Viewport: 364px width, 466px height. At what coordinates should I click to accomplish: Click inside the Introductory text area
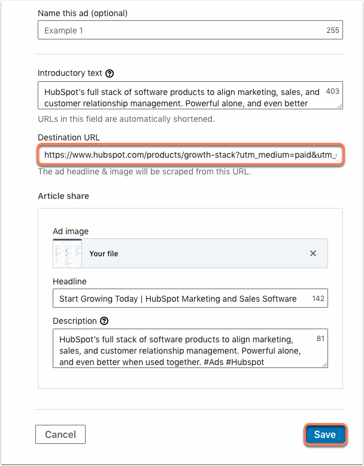(x=190, y=95)
